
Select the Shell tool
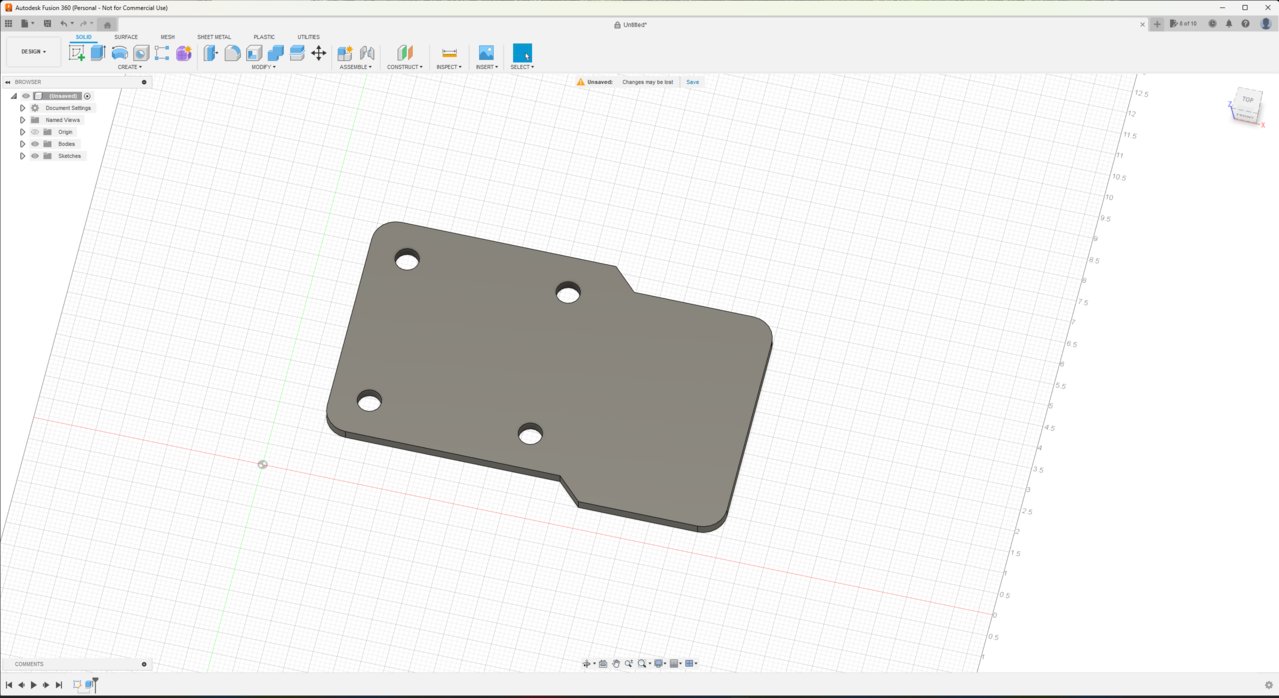coord(254,53)
